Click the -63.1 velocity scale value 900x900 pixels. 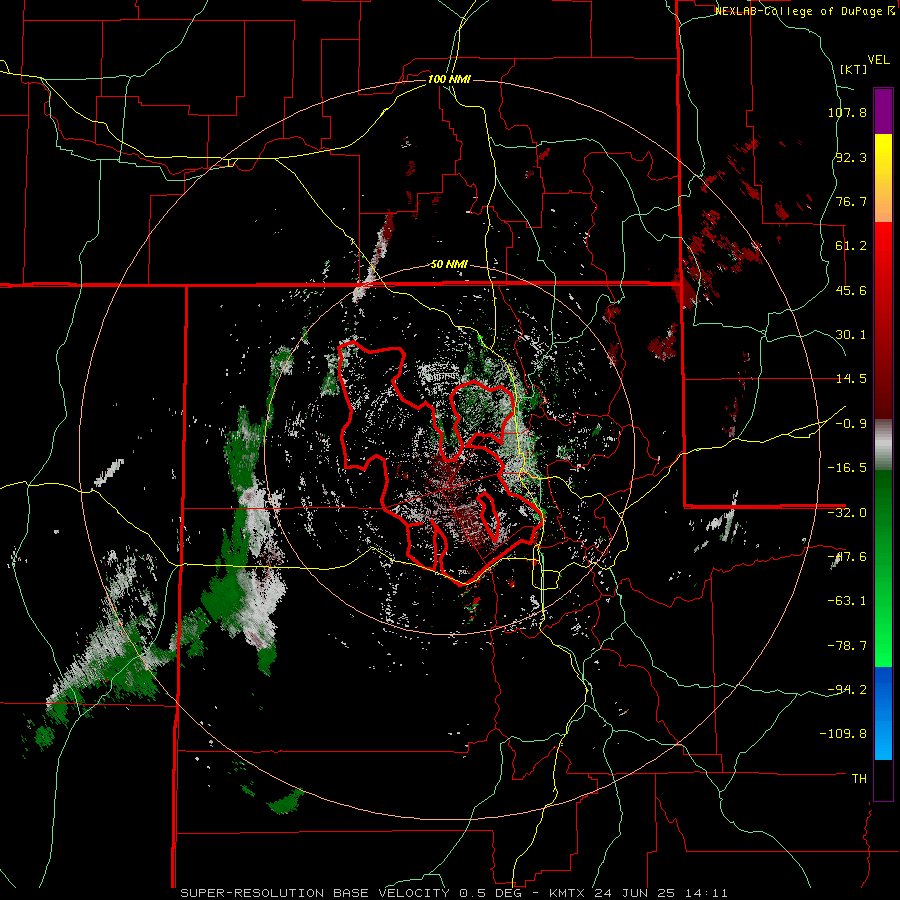click(x=847, y=601)
